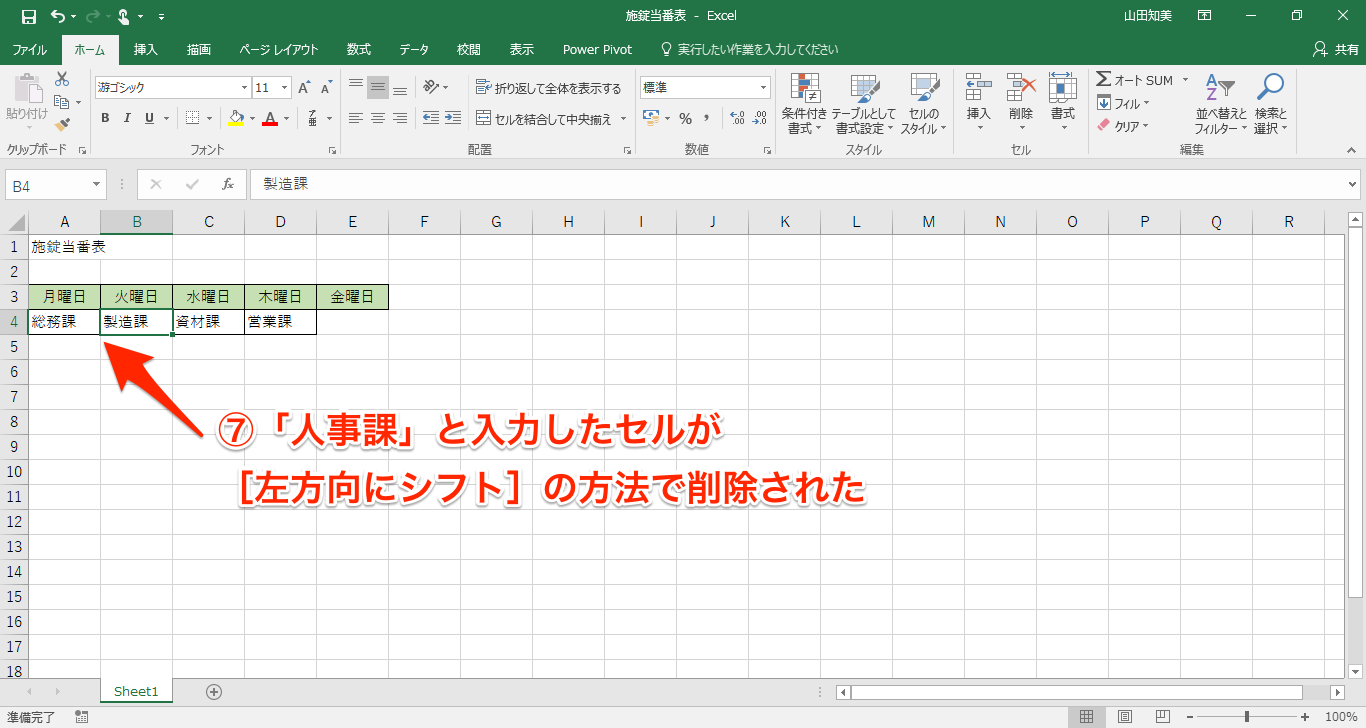The width and height of the screenshot is (1366, 728).
Task: Increase font size with large A icon
Action: (305, 88)
